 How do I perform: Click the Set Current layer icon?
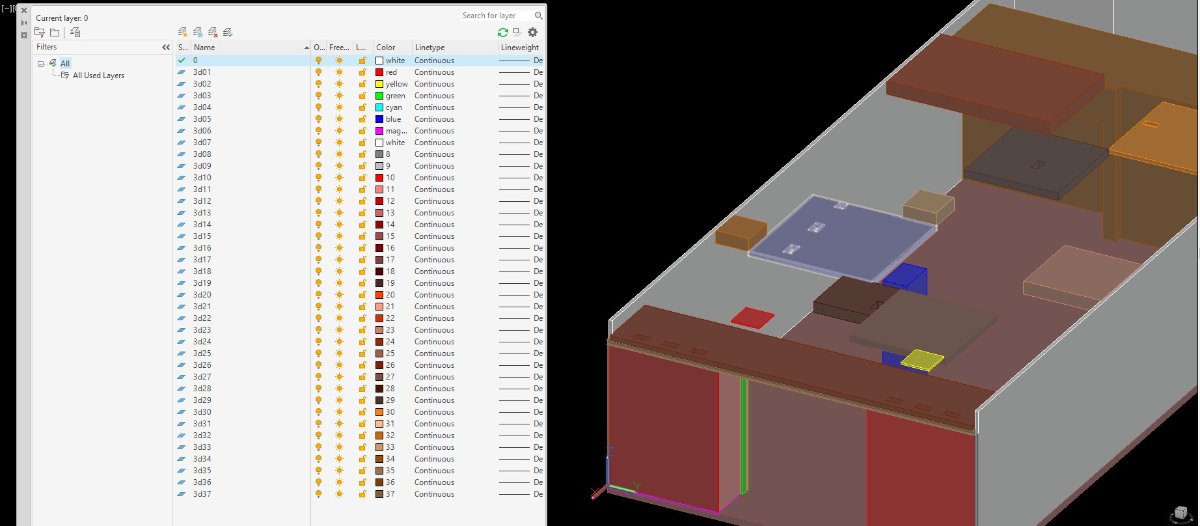228,32
